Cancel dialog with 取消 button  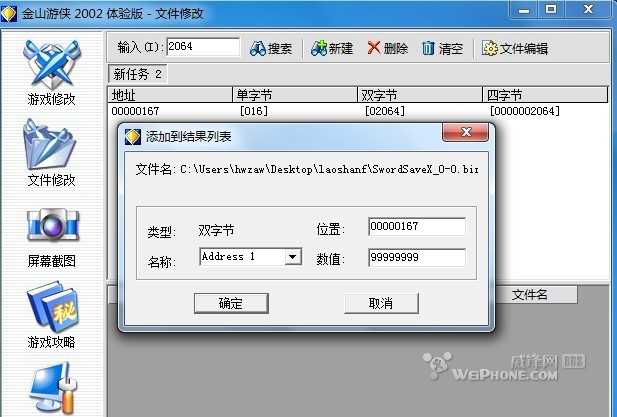pyautogui.click(x=381, y=303)
